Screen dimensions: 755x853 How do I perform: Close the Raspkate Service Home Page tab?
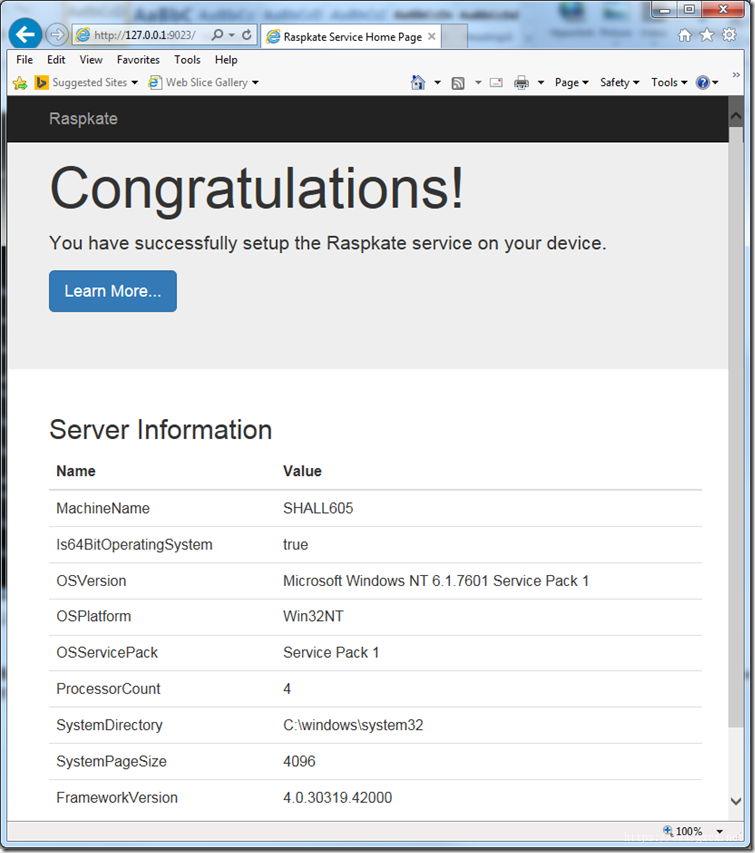[431, 36]
